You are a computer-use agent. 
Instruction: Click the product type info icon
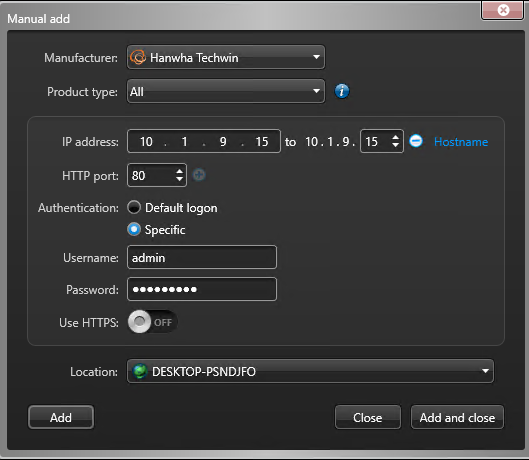pos(342,91)
